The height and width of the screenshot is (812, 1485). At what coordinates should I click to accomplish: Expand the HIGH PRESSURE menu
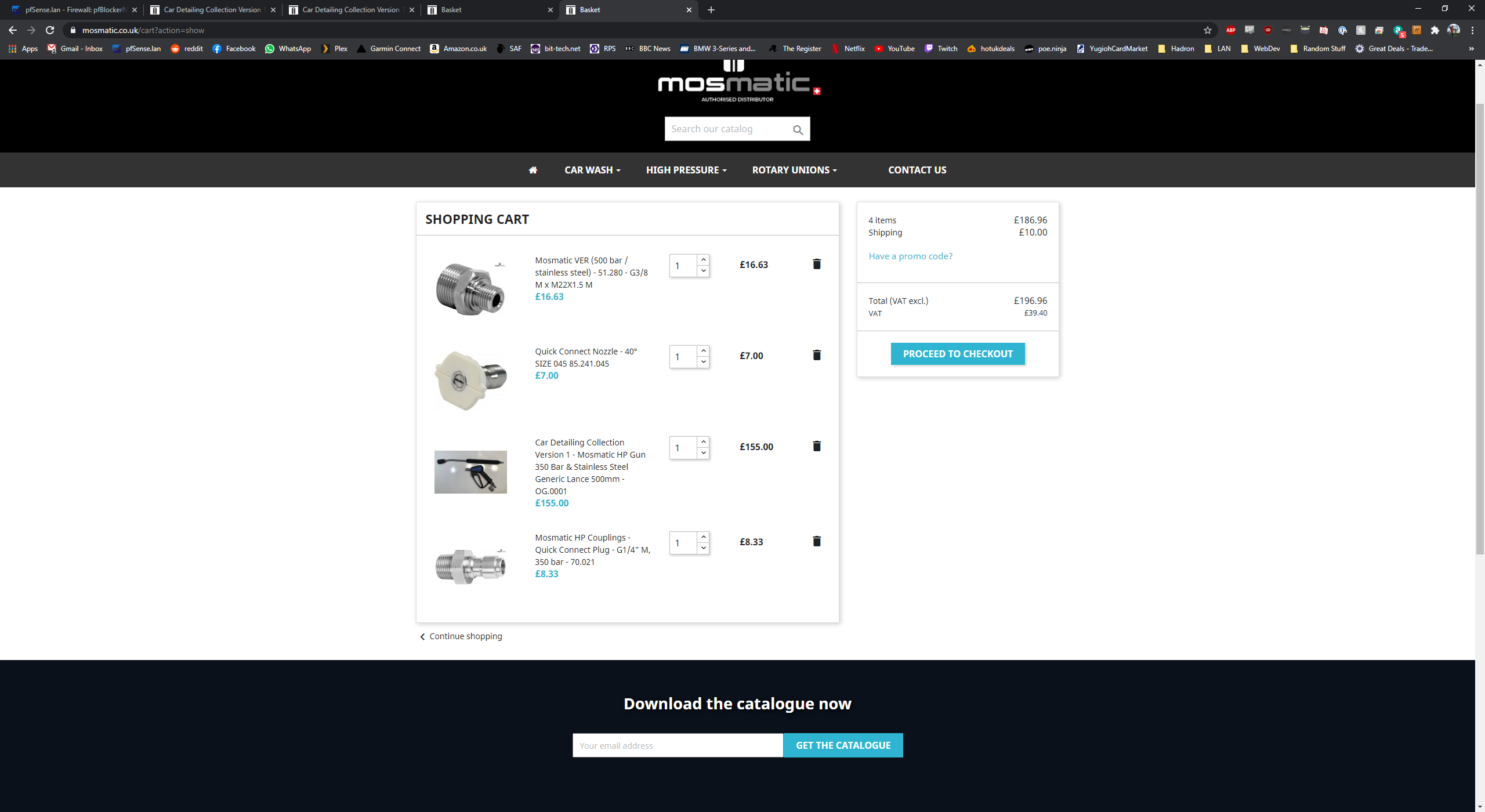(x=686, y=170)
